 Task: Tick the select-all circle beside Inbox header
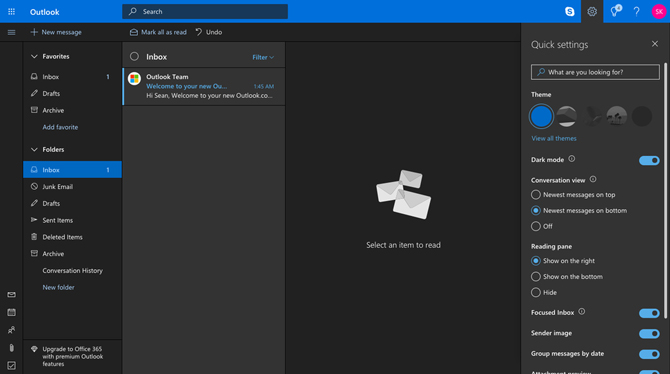pos(134,56)
